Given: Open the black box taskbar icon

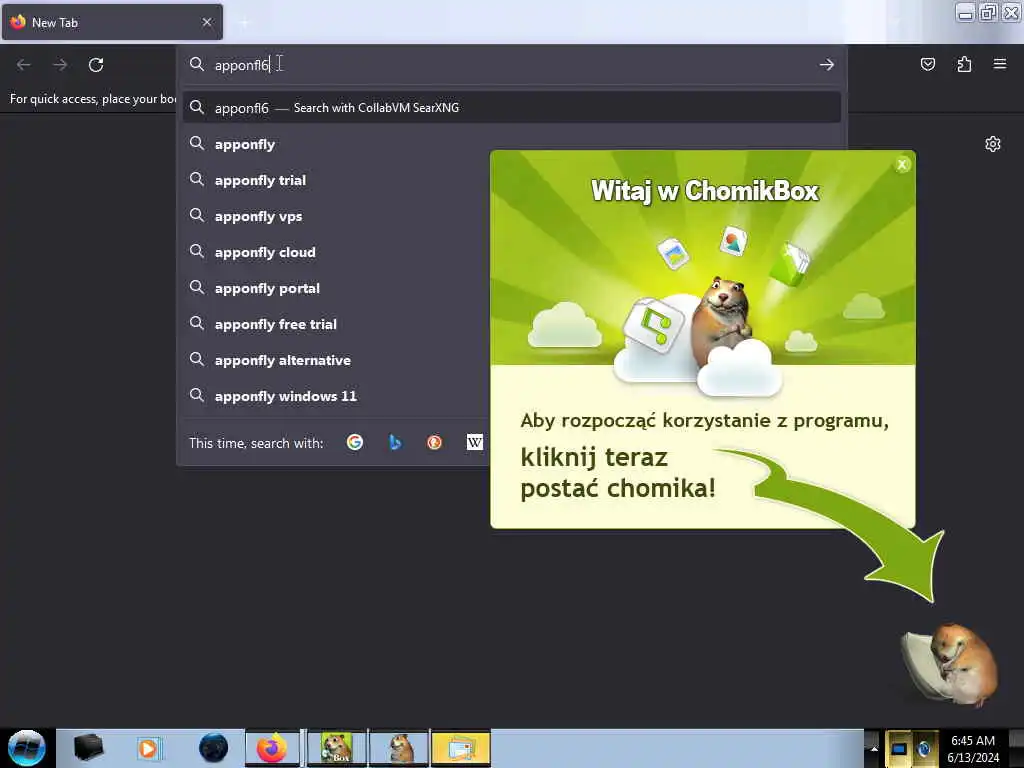Looking at the screenshot, I should (88, 748).
